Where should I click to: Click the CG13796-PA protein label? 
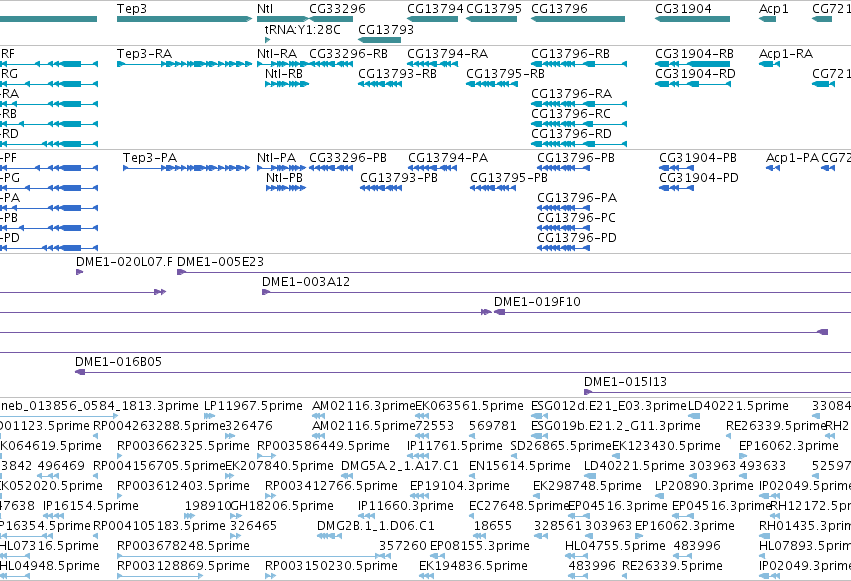577,198
